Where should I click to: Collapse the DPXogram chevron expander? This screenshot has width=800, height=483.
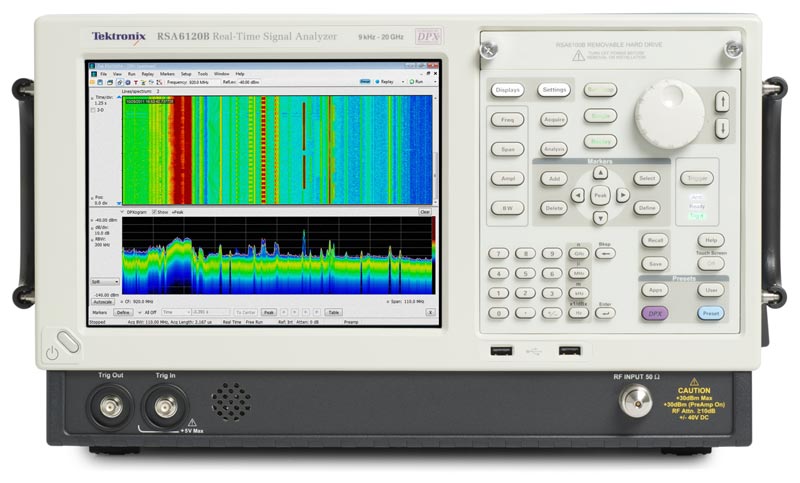coord(122,212)
